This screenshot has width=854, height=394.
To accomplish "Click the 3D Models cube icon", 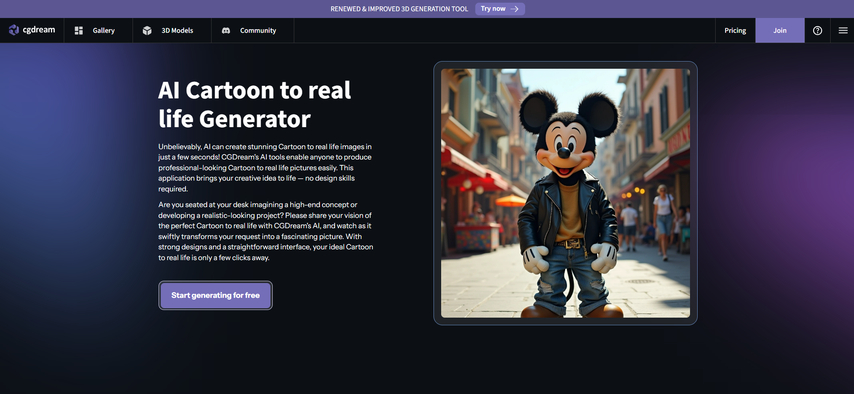I will coord(147,31).
